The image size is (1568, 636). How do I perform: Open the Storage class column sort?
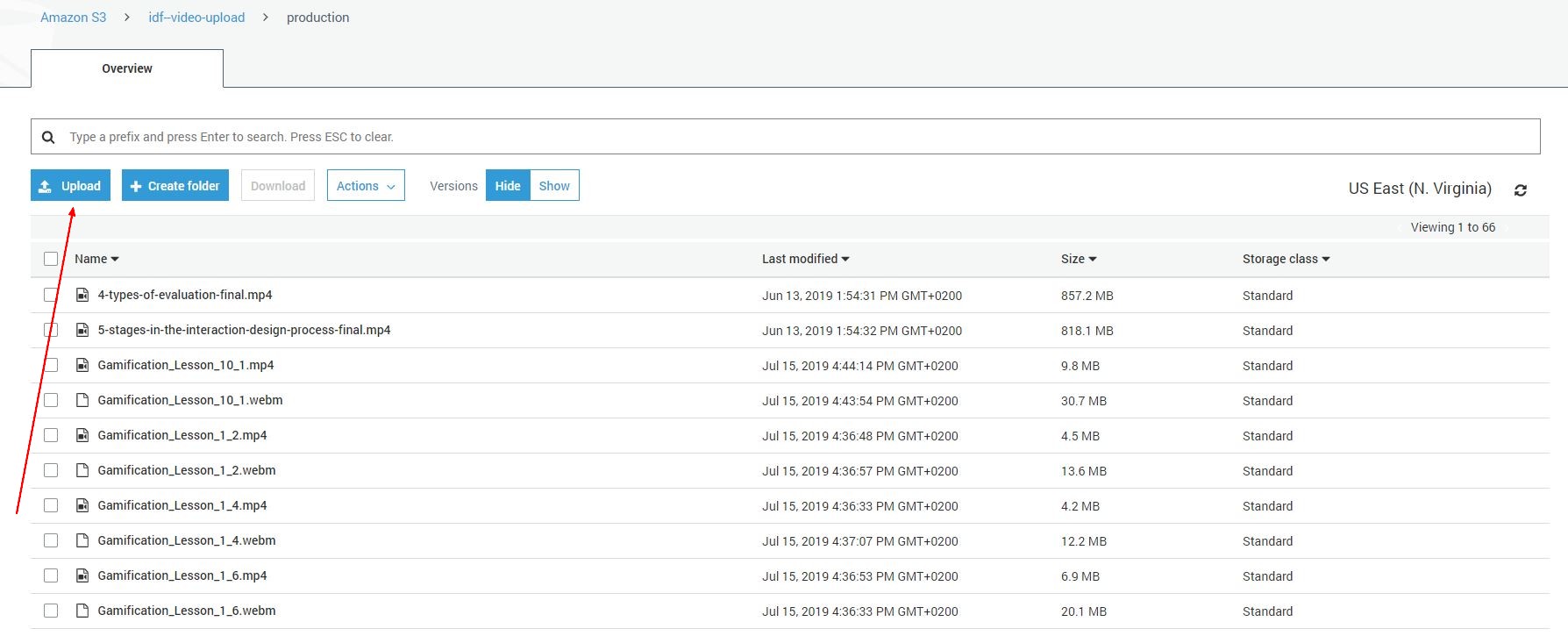point(1286,259)
